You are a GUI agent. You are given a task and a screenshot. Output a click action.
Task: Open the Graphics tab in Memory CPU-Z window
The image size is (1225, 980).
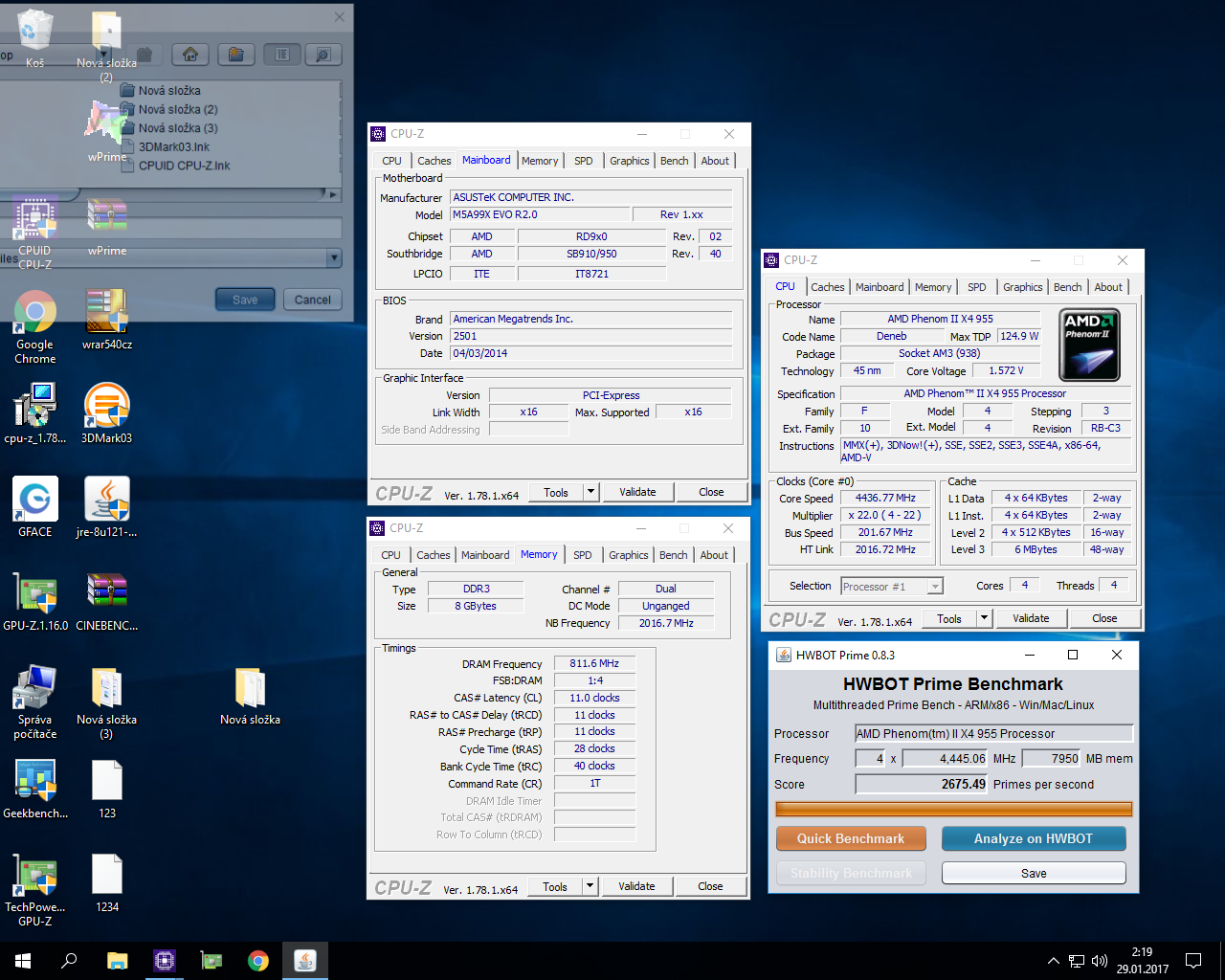point(628,555)
